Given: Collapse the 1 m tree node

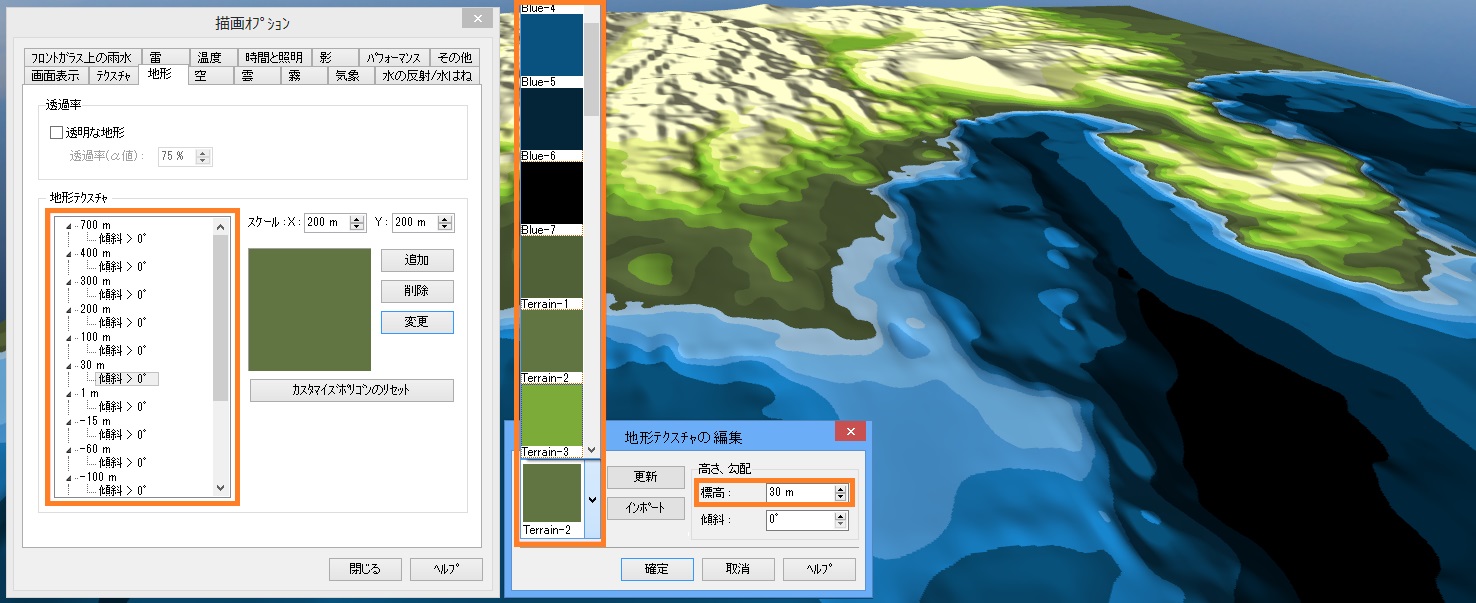Looking at the screenshot, I should [69, 394].
